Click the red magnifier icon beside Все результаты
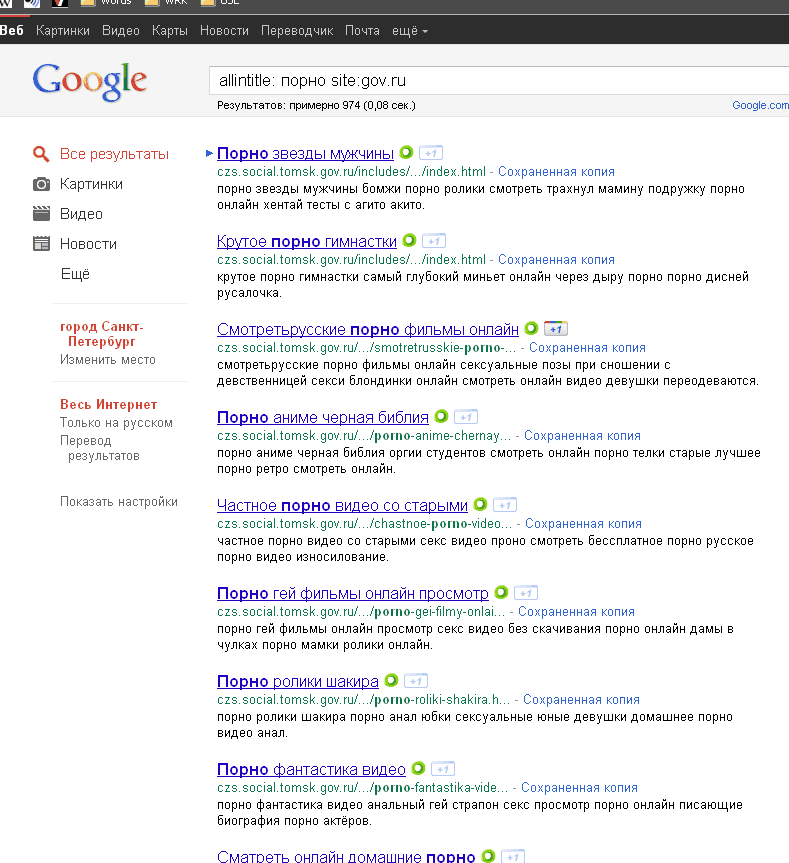The image size is (789, 863). click(41, 154)
